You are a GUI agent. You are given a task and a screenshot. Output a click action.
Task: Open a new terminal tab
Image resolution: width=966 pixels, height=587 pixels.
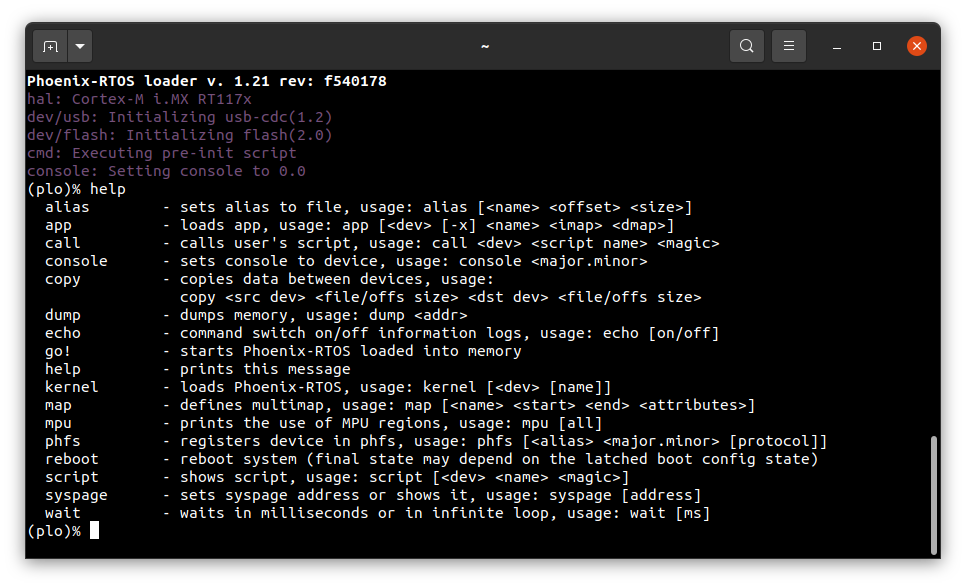(50, 46)
